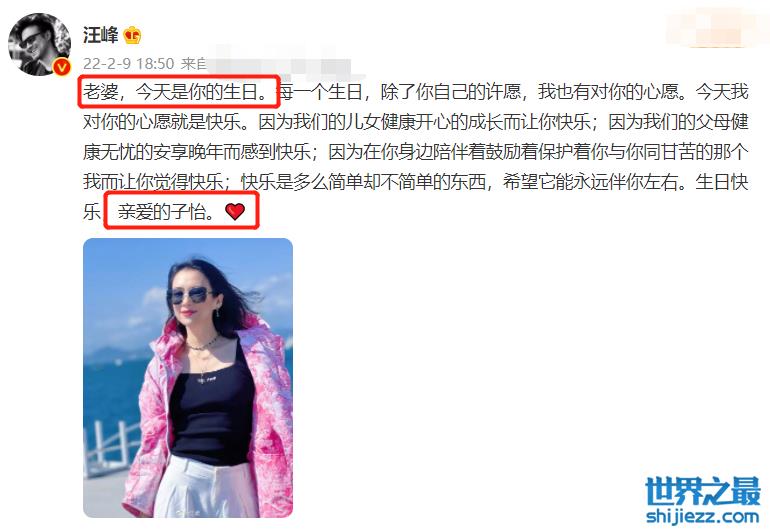Open 汪峰's profile avatar picture
Viewport: 770px width, 531px height.
click(40, 44)
